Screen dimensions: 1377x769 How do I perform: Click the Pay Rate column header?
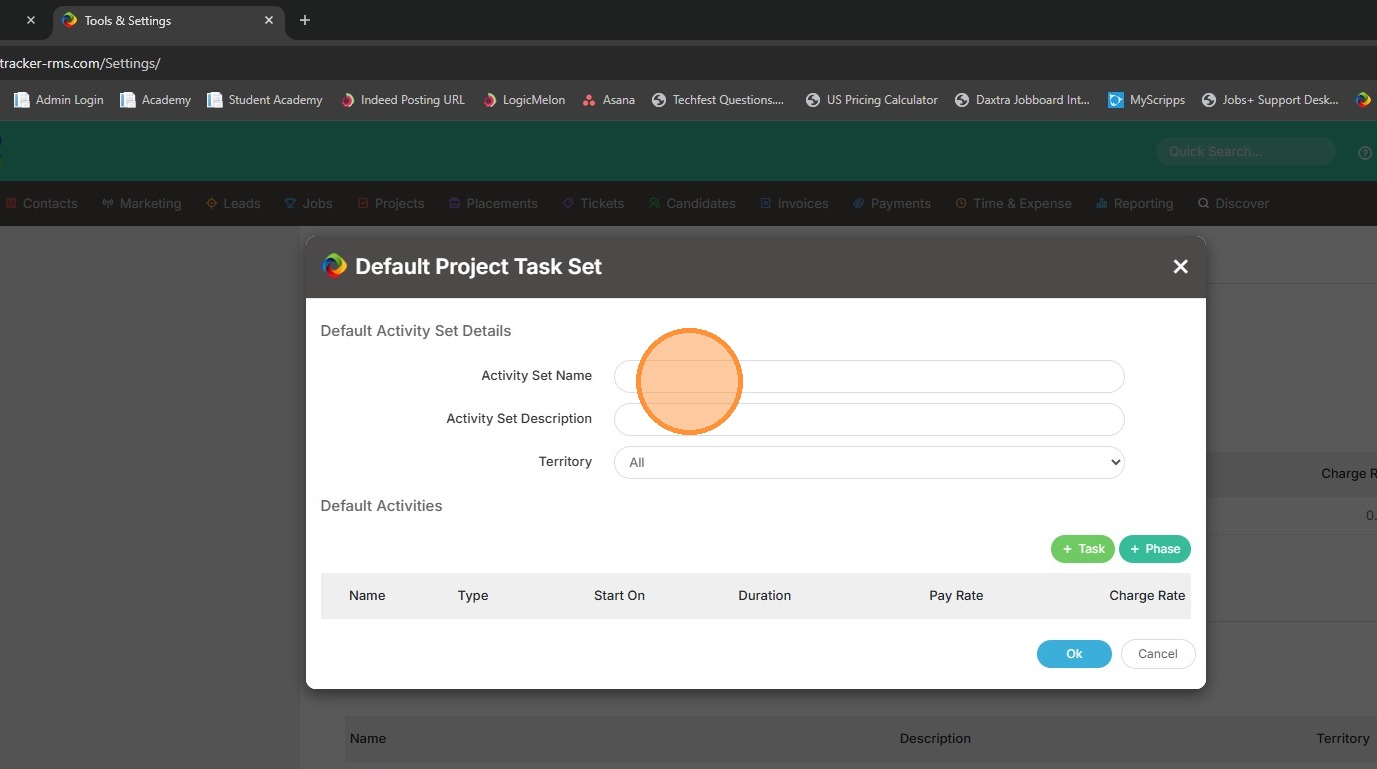point(956,596)
